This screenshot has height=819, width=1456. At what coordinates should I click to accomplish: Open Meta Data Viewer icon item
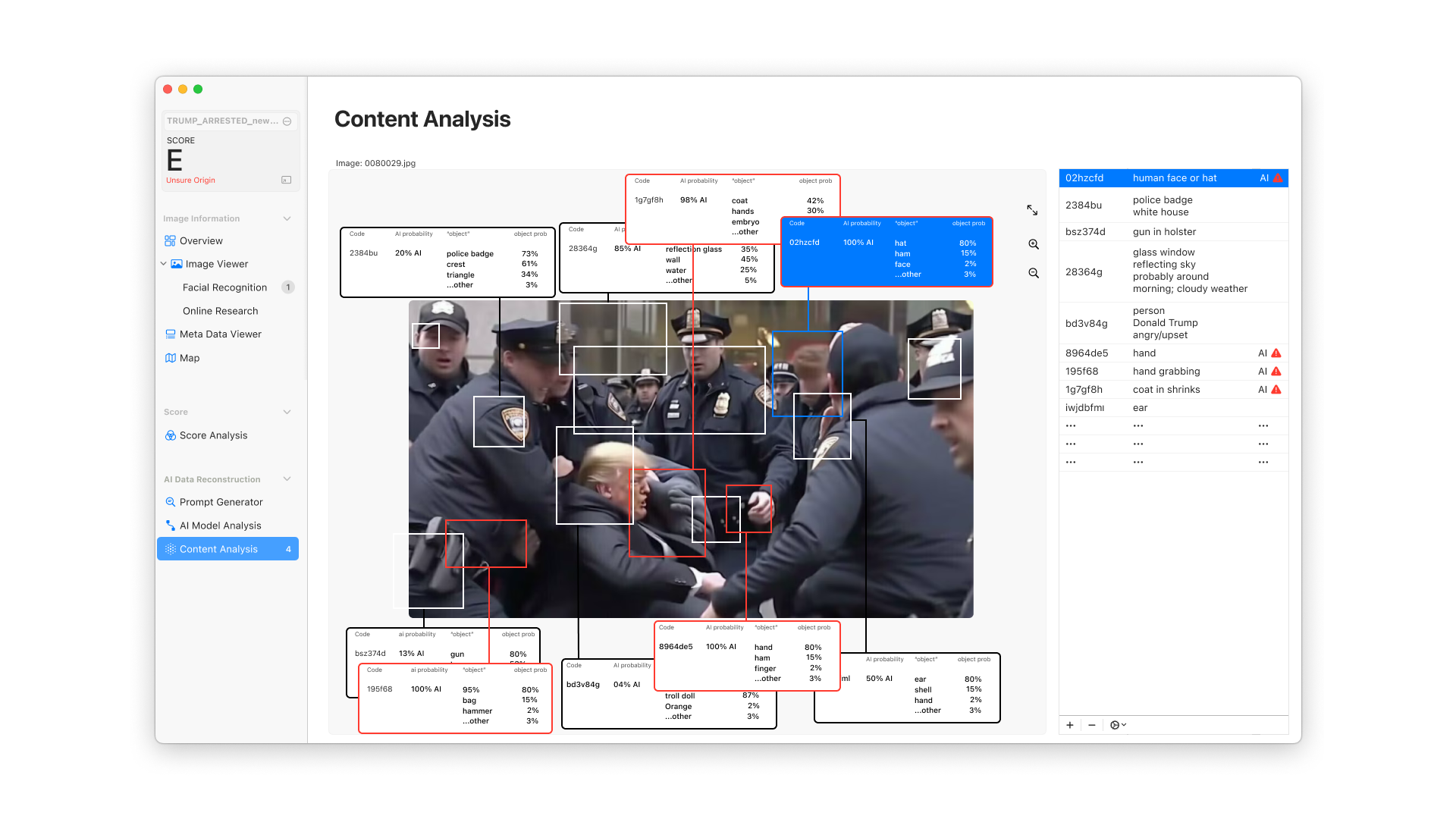[x=171, y=334]
